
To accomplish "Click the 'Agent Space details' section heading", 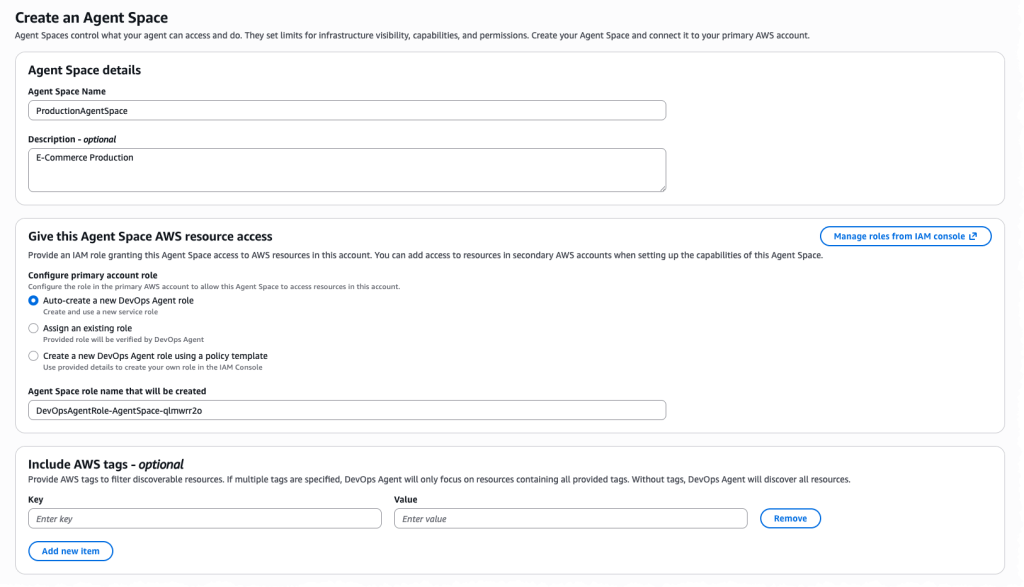I will click(84, 70).
